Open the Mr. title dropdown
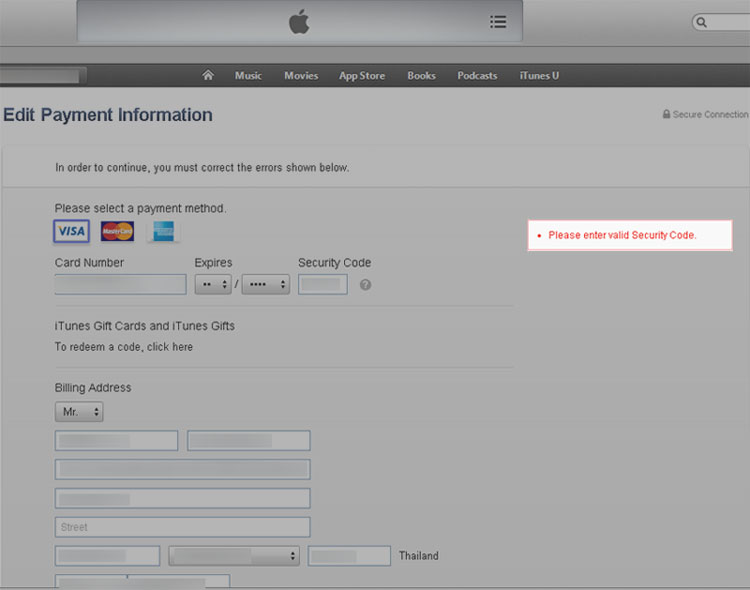Screen dimensions: 750x590 [79, 412]
